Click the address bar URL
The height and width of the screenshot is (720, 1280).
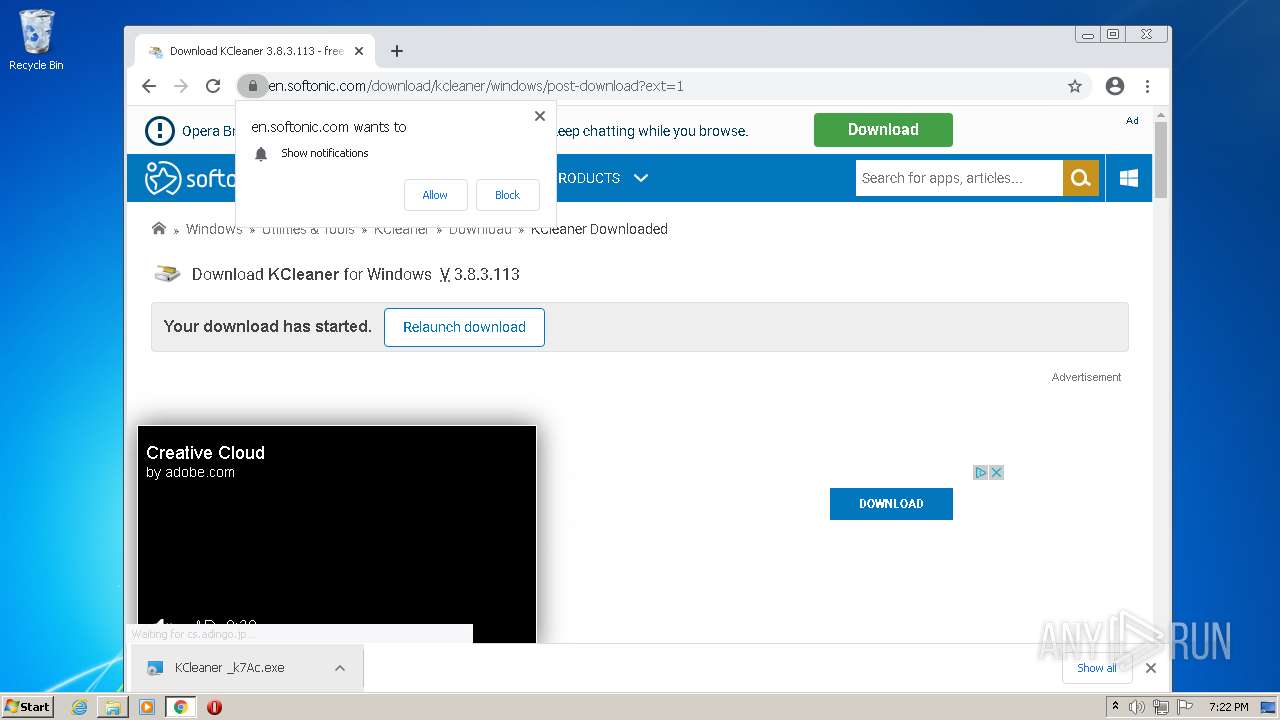pyautogui.click(x=476, y=86)
